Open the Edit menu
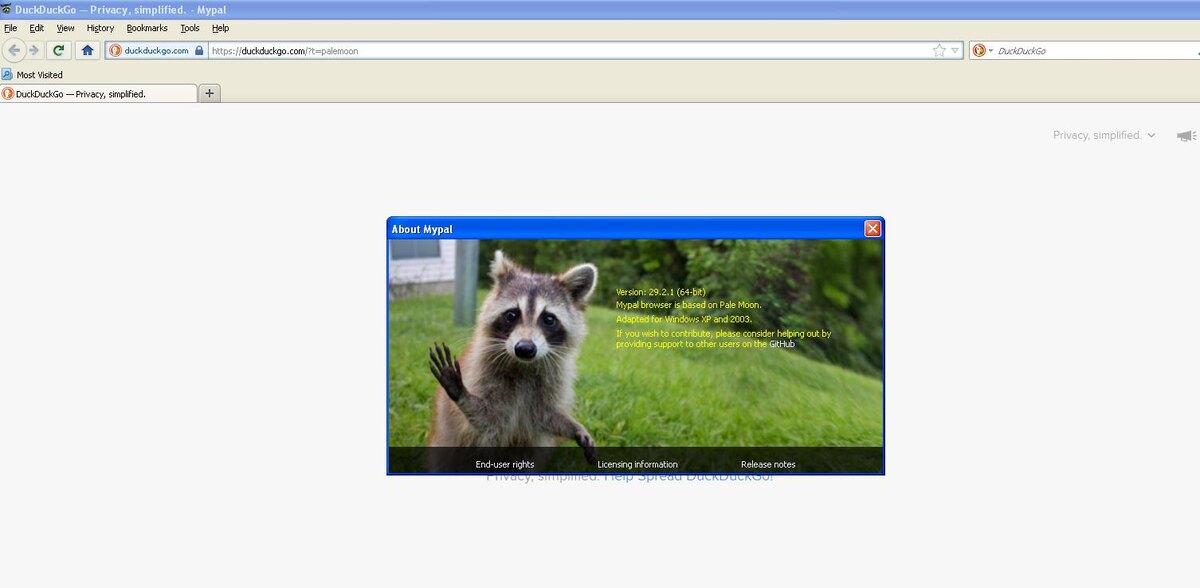Screen dimensions: 1200x588 (37, 28)
